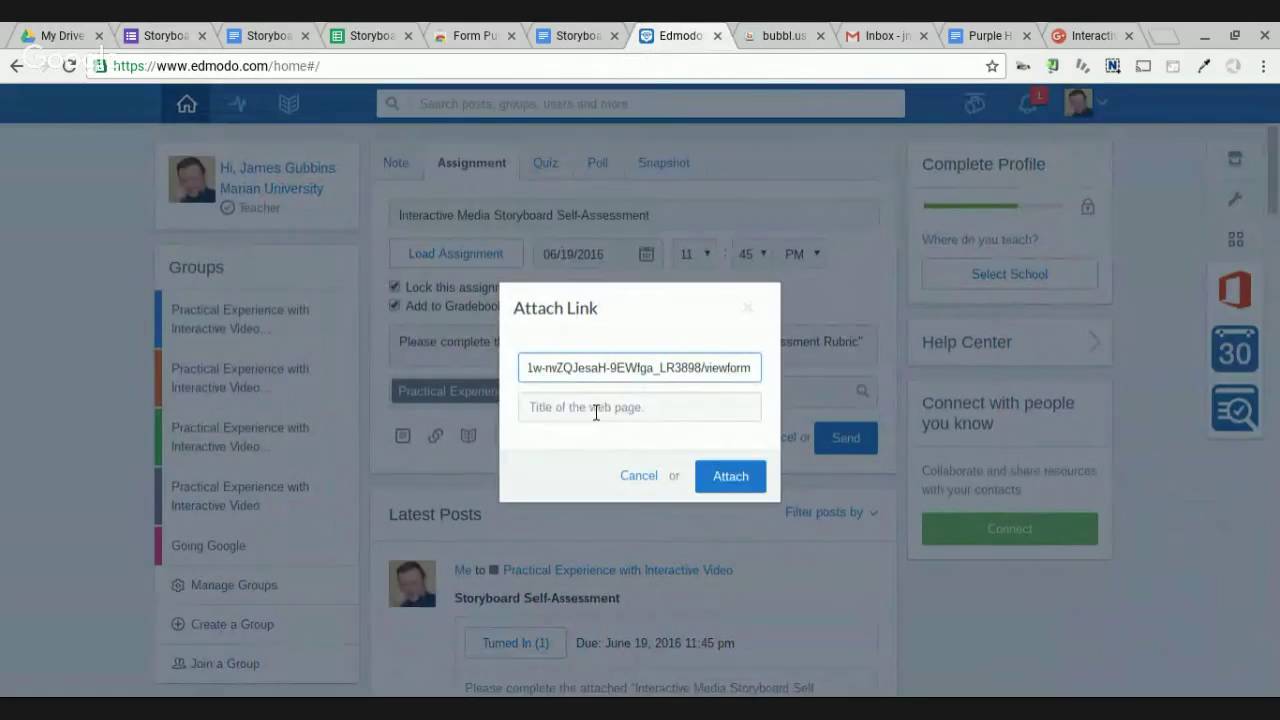This screenshot has width=1280, height=720.
Task: Bookmark page with the star icon
Action: click(x=992, y=66)
